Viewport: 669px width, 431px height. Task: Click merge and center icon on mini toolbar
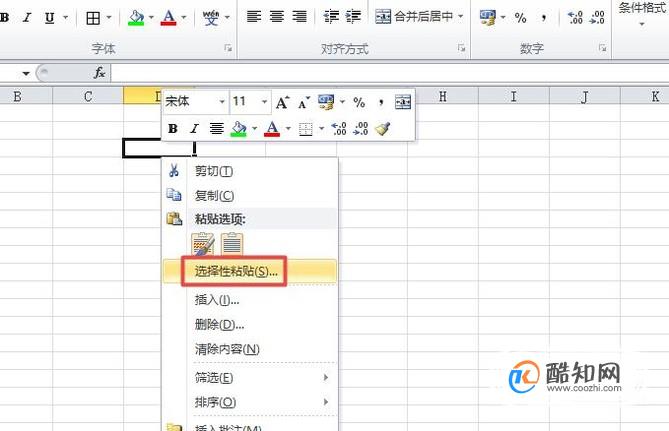(403, 102)
